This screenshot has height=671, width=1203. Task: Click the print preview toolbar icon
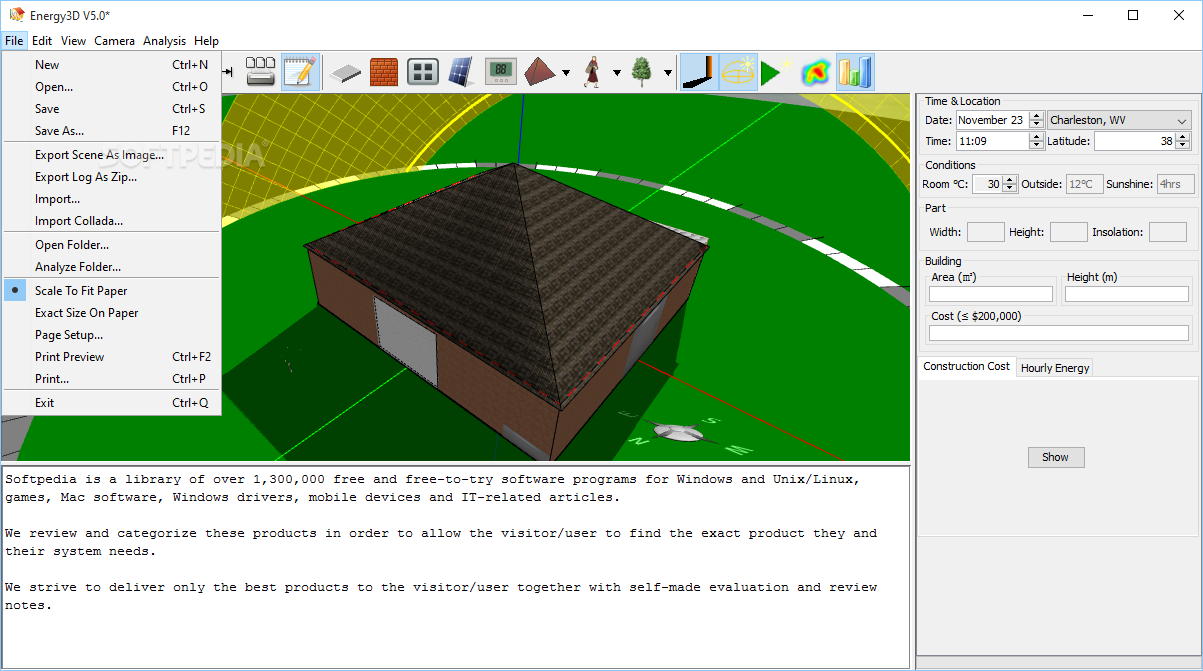click(261, 71)
